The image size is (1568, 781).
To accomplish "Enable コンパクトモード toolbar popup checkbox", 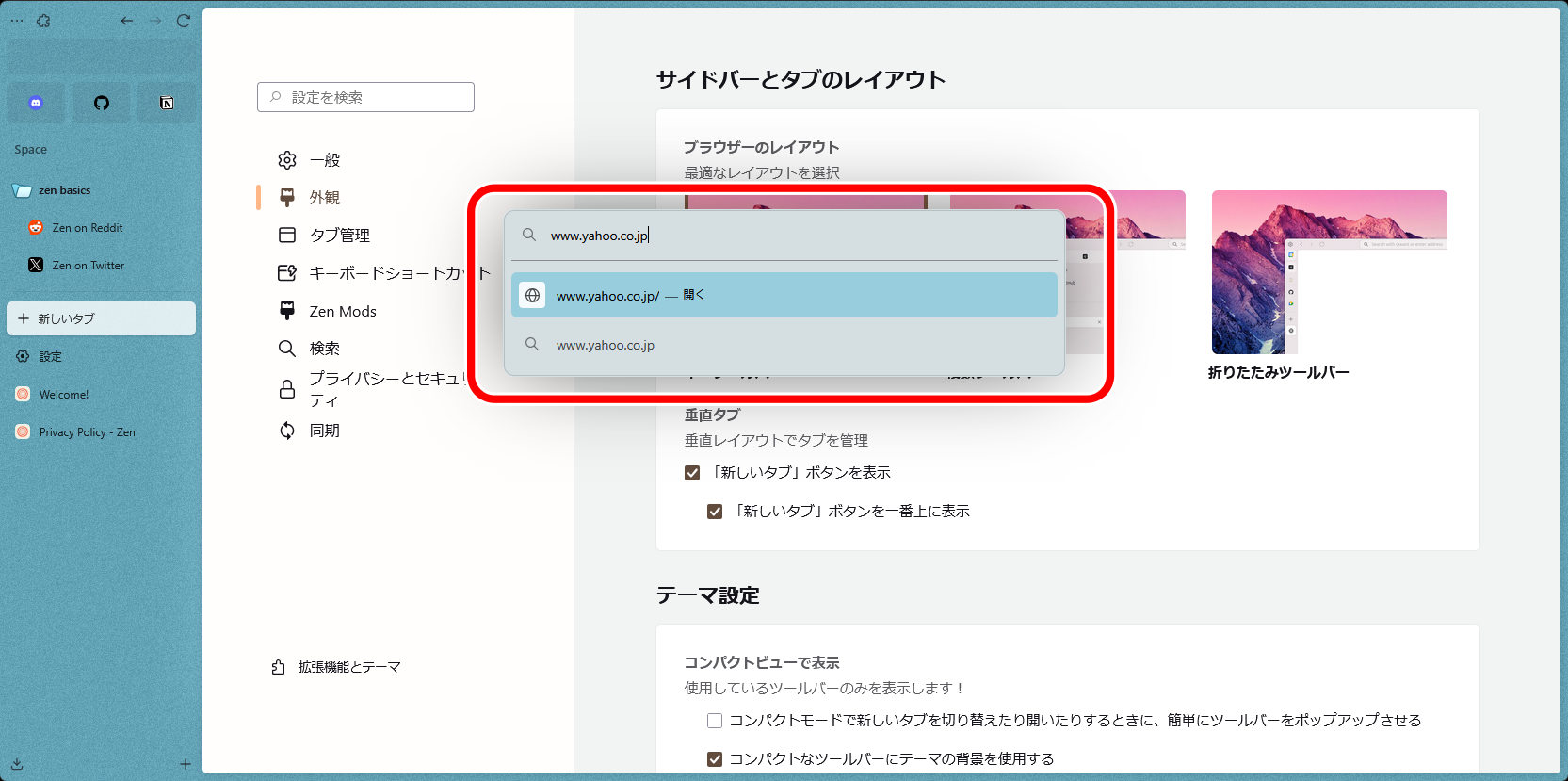I will (715, 721).
